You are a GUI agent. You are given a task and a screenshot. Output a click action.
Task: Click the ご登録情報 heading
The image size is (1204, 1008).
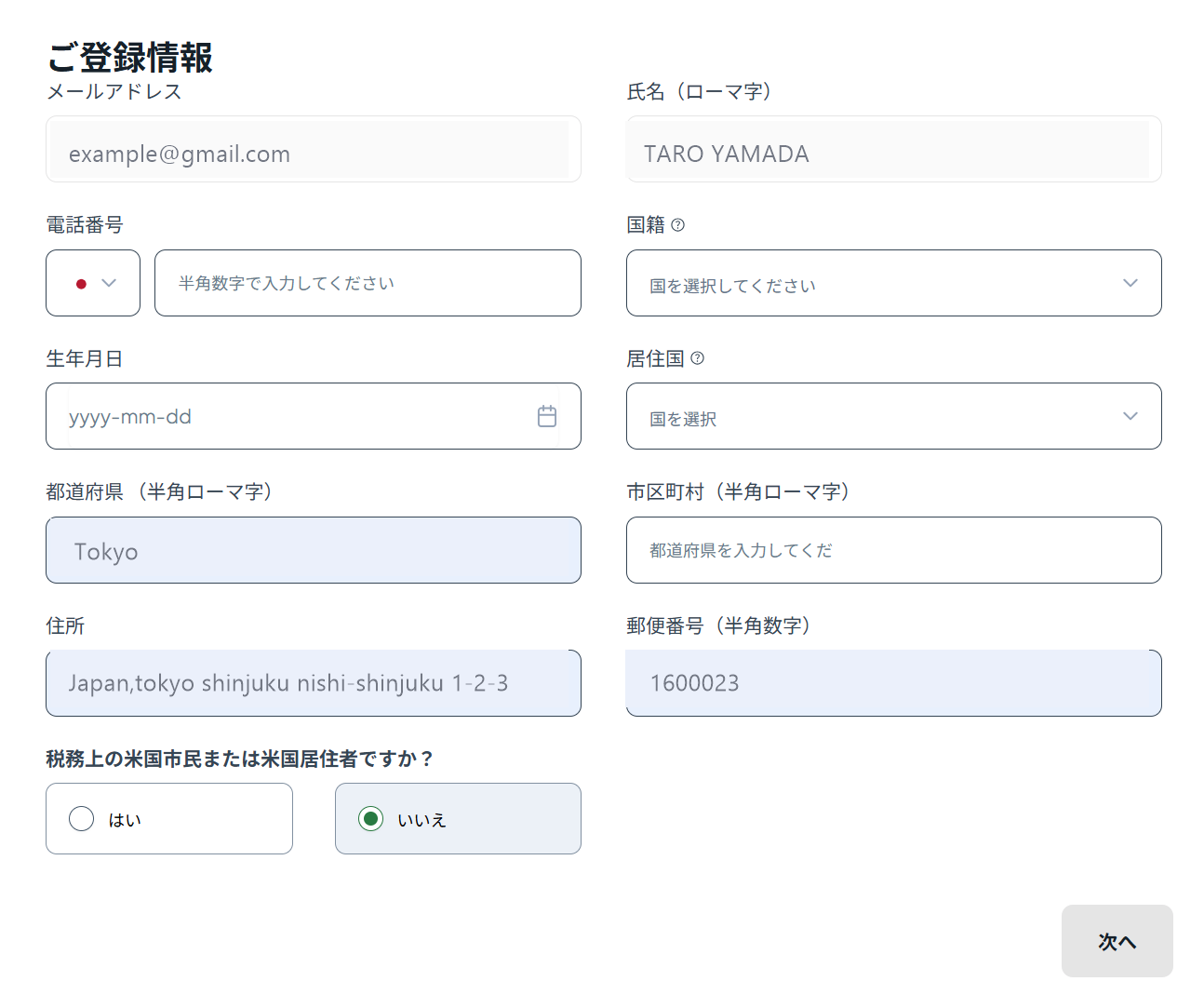click(x=129, y=57)
